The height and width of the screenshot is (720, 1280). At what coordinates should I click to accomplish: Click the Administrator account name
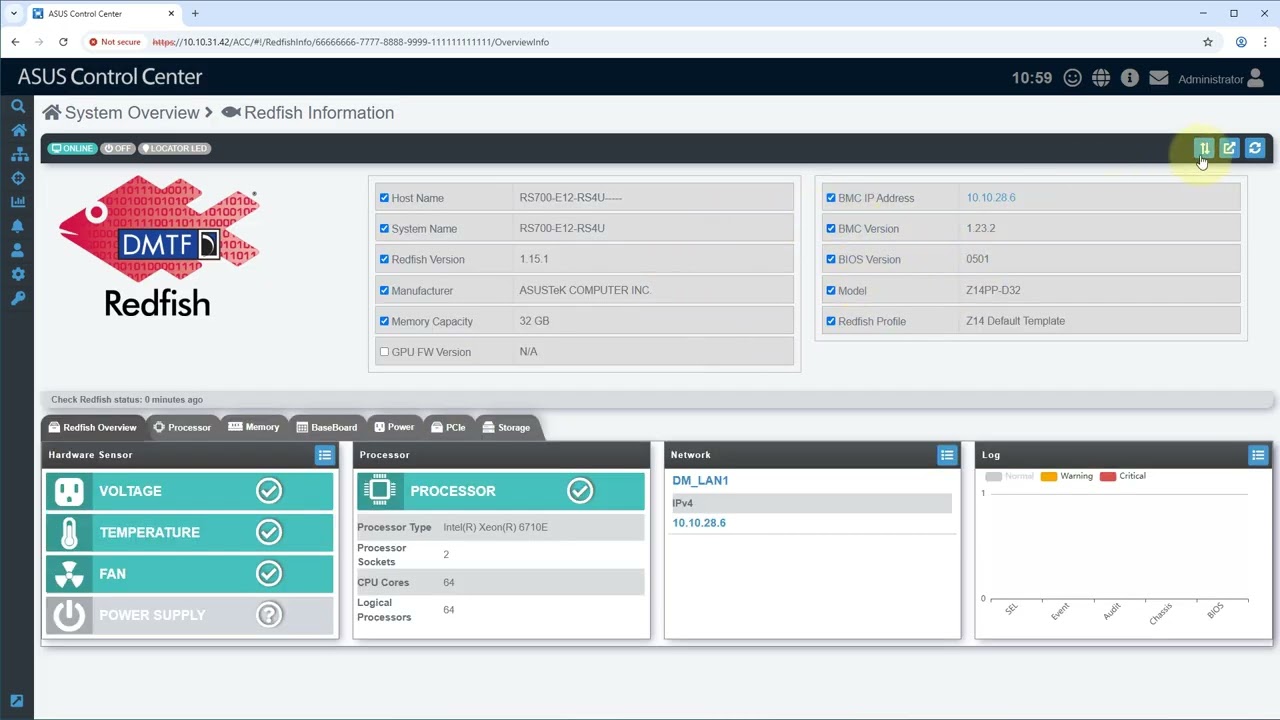pyautogui.click(x=1211, y=79)
